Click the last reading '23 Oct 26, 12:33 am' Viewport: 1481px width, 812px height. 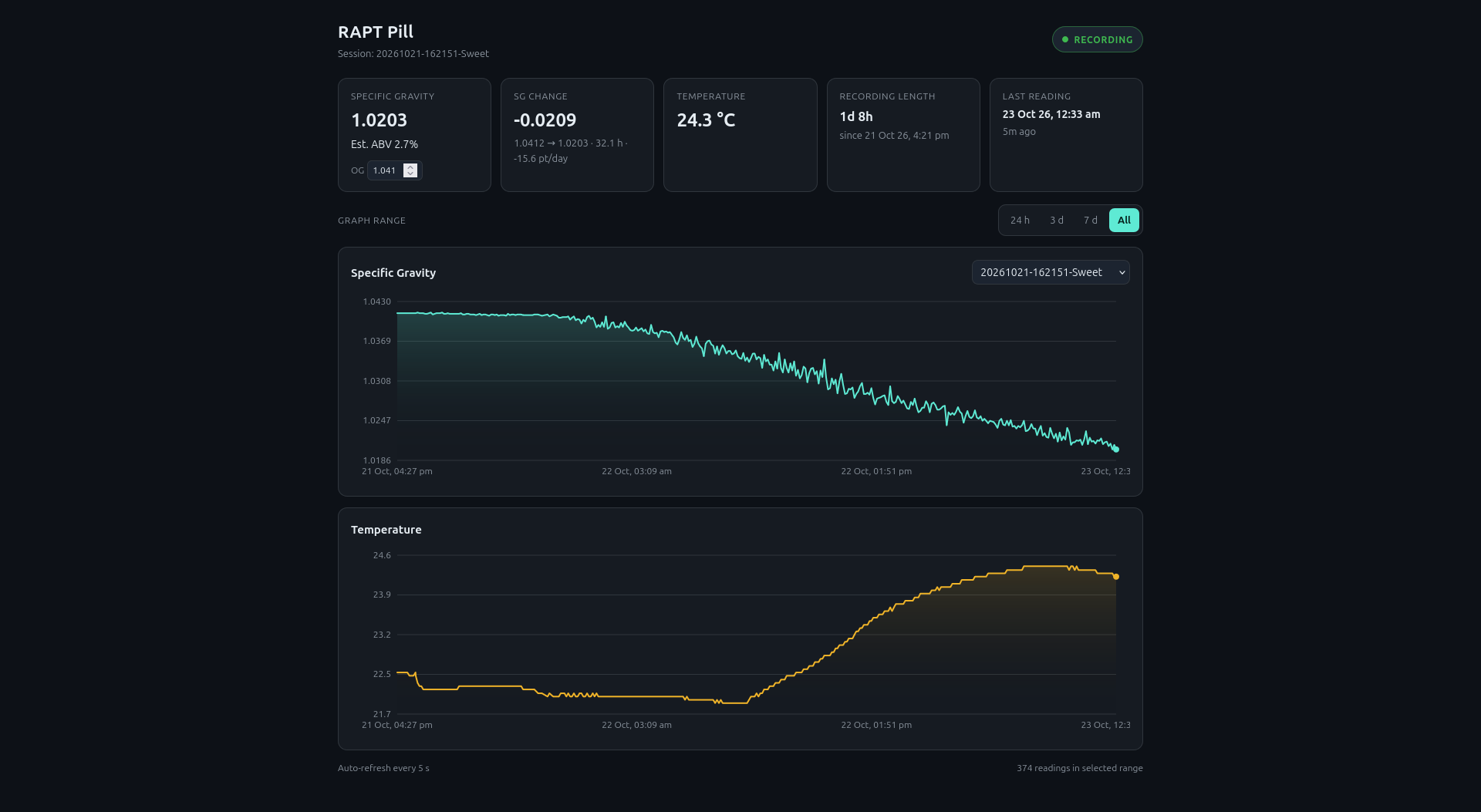click(1051, 114)
